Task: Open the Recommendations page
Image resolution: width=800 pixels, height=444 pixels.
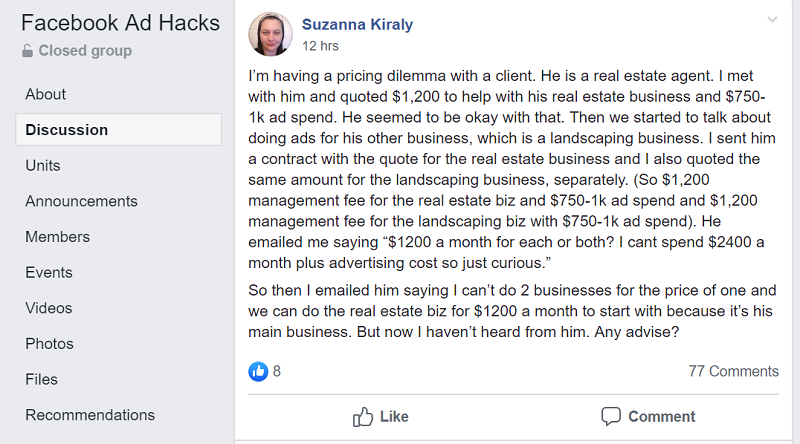Action: tap(90, 414)
